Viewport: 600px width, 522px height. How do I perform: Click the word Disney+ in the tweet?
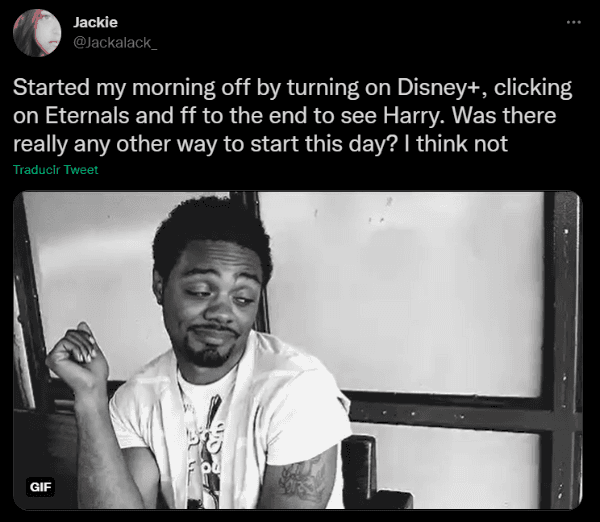click(438, 88)
